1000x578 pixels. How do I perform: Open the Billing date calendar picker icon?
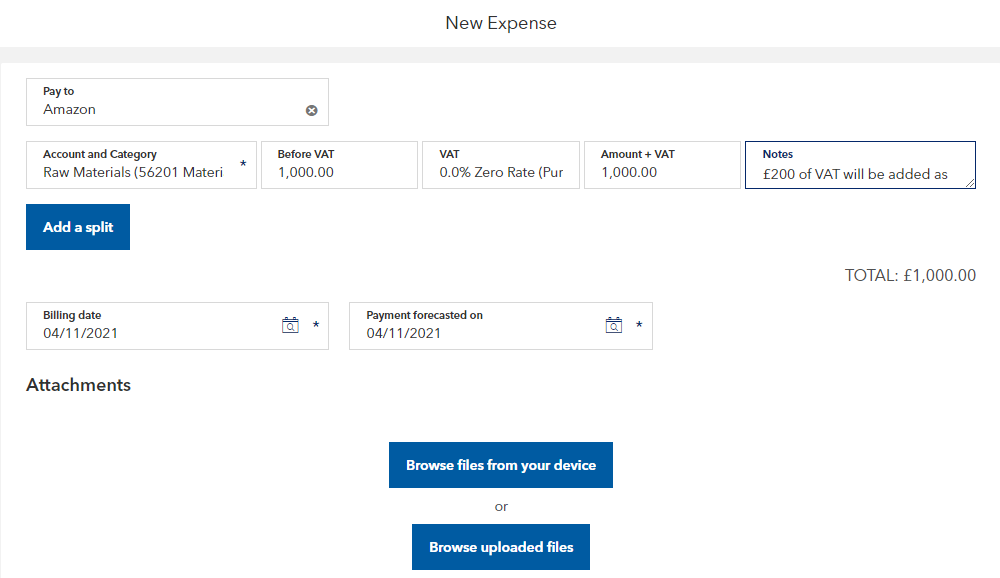(290, 325)
